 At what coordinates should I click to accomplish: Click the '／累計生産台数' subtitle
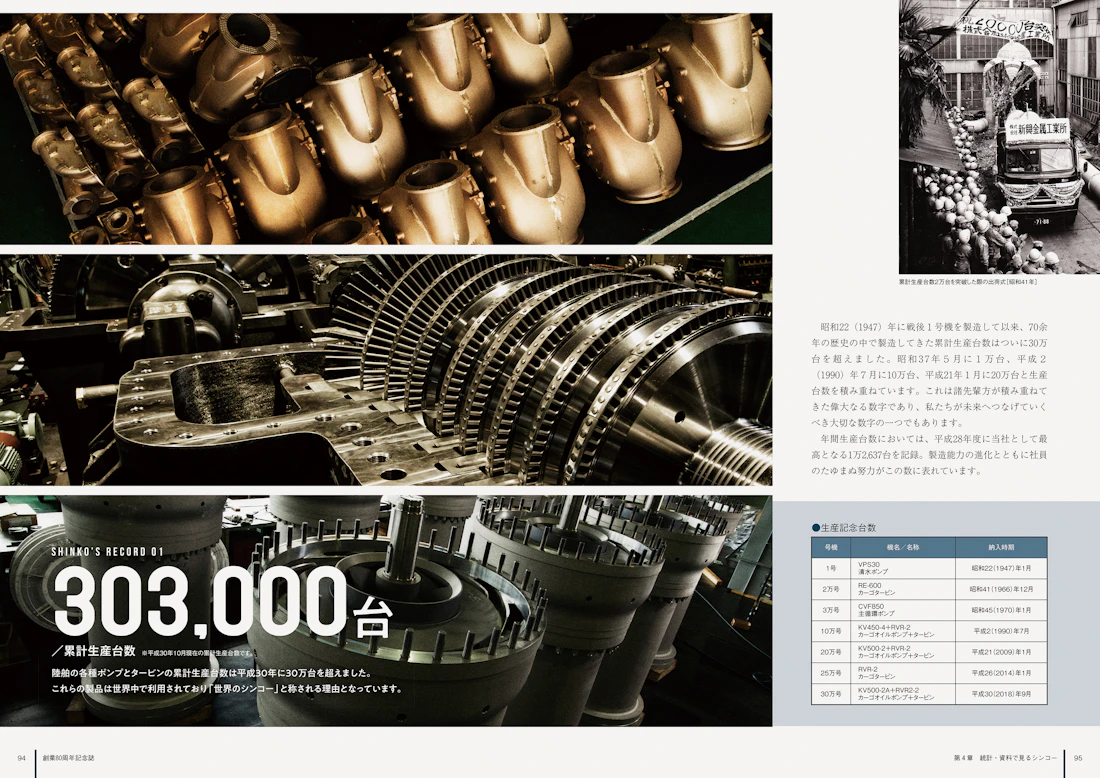click(93, 652)
